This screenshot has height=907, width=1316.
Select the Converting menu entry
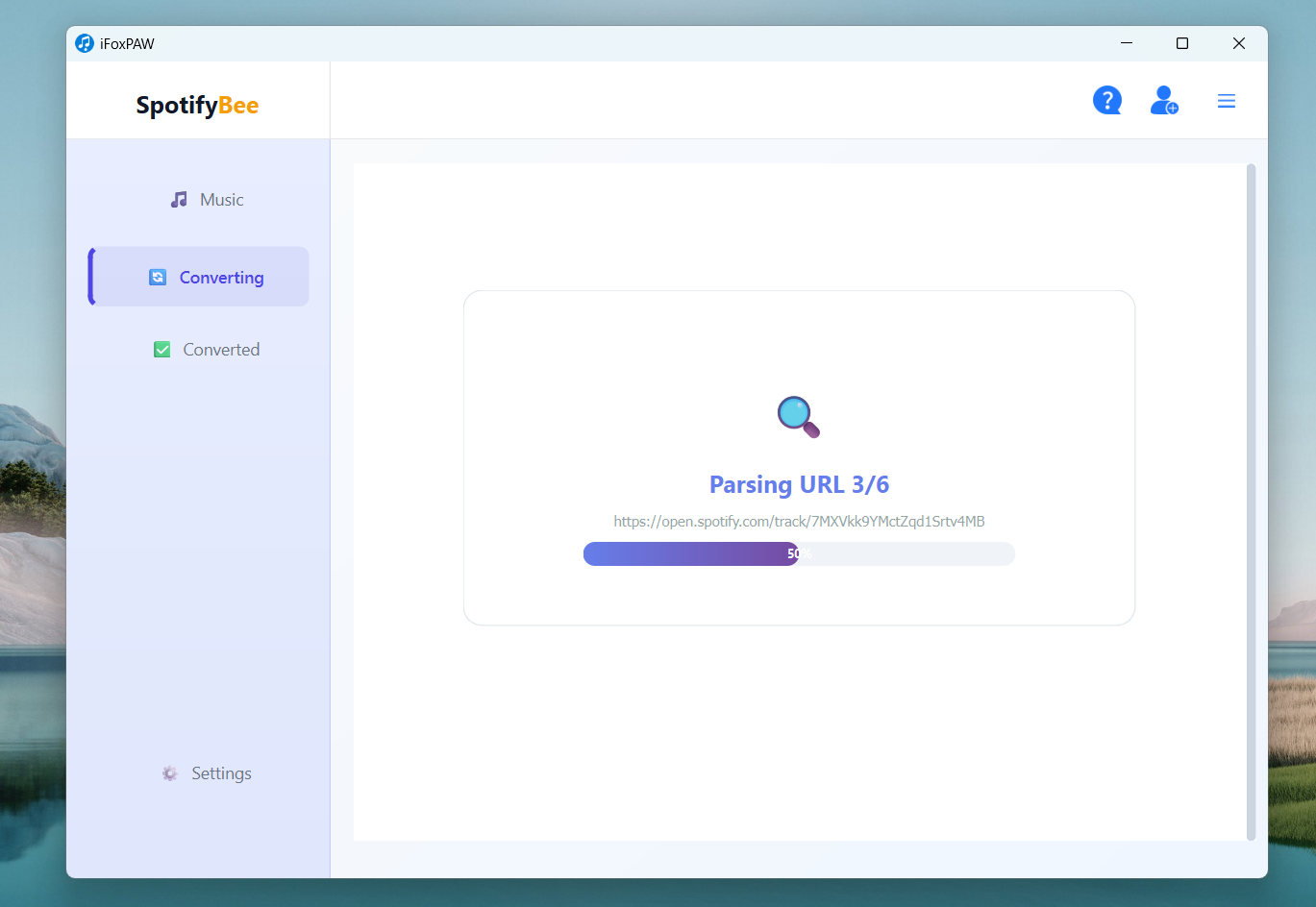click(221, 277)
